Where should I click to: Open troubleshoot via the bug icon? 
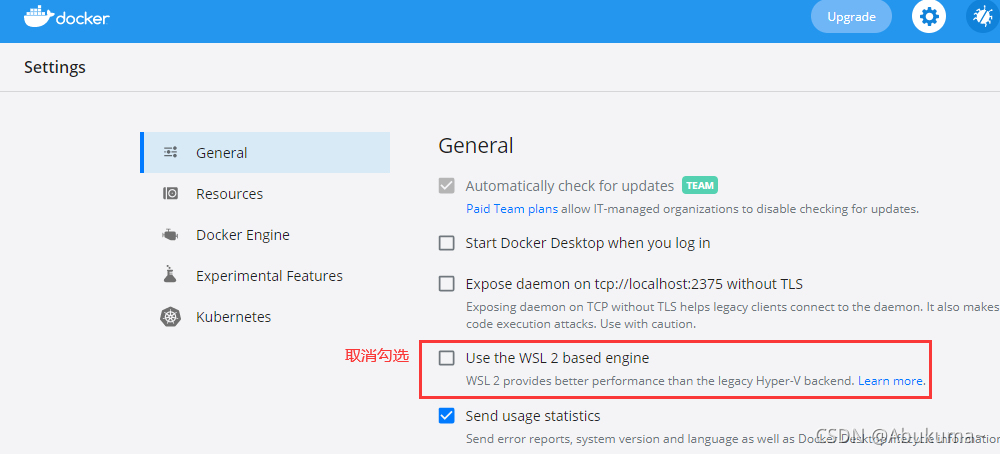pos(983,17)
